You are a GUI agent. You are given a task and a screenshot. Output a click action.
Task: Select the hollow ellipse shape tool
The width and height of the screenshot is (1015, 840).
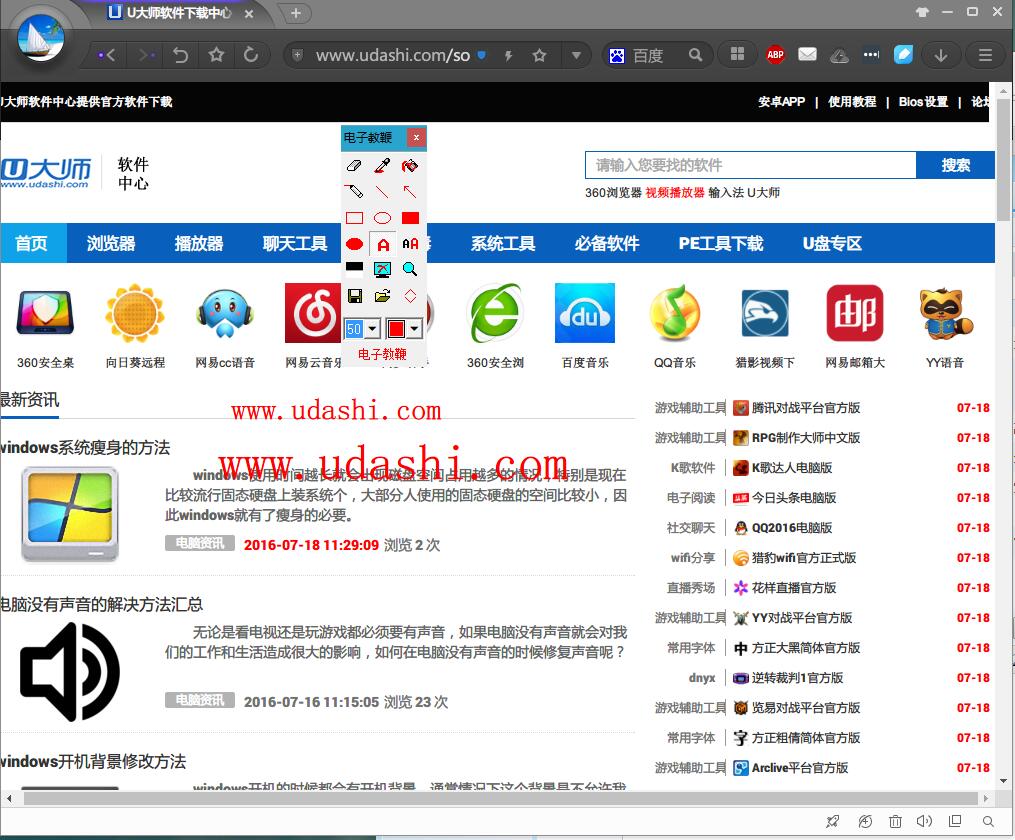[382, 218]
